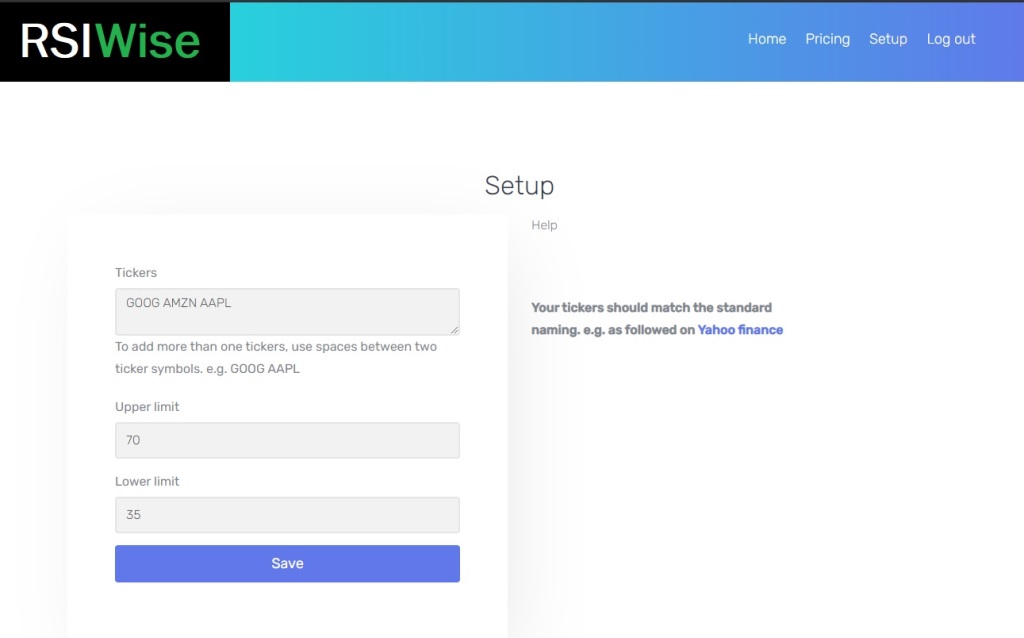
Task: Click the 'Your tickers should match' help text
Action: pyautogui.click(x=651, y=308)
